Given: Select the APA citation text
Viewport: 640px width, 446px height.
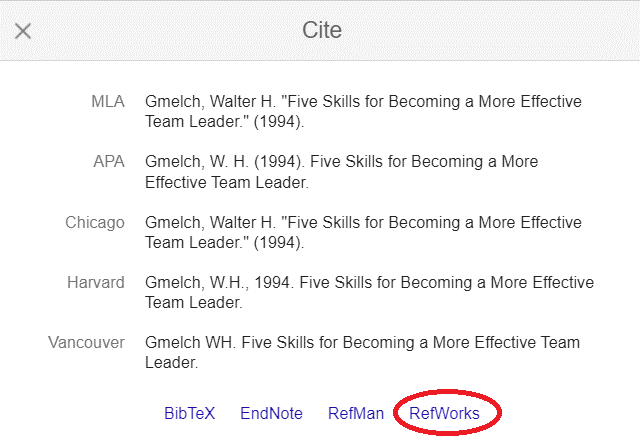Looking at the screenshot, I should pyautogui.click(x=341, y=172).
